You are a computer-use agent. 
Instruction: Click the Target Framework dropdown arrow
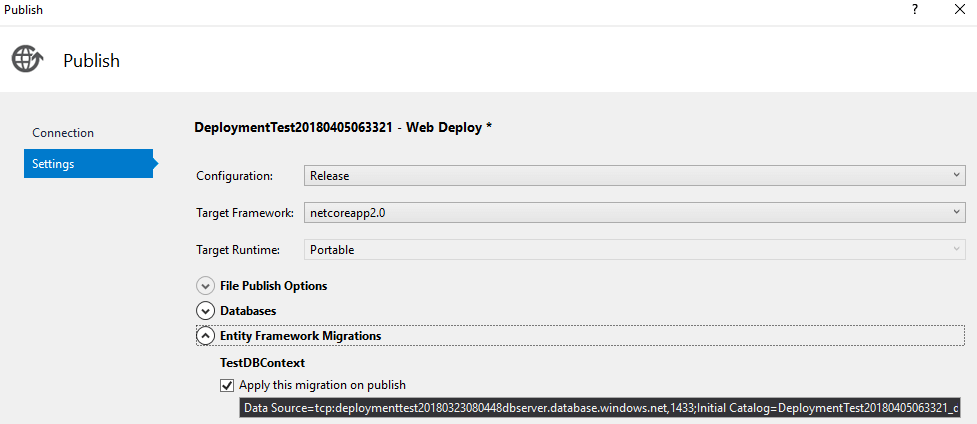957,213
